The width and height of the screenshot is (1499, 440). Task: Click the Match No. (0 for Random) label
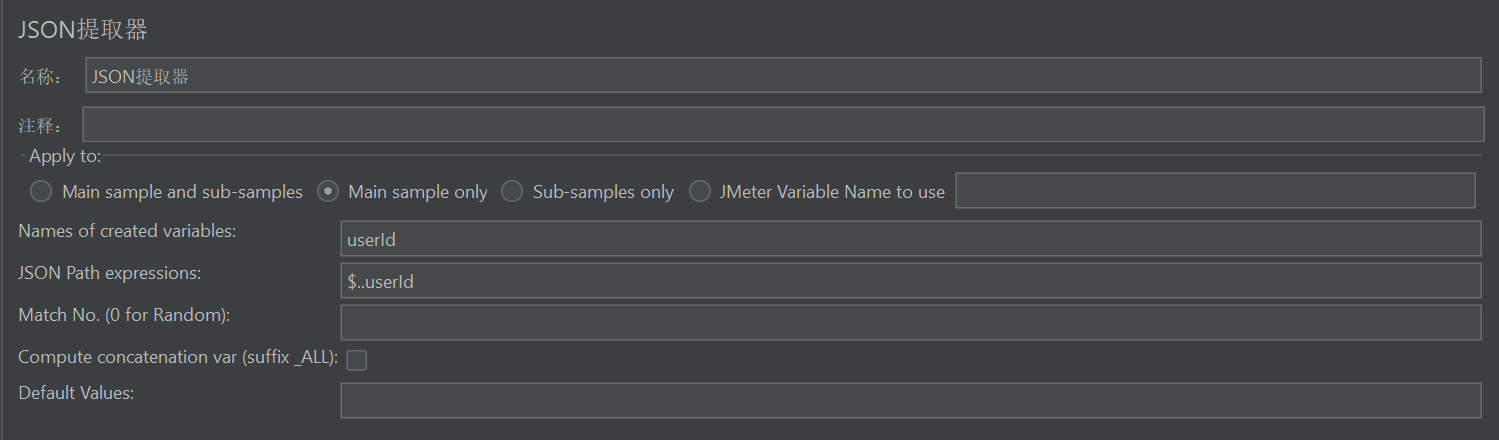tap(124, 315)
